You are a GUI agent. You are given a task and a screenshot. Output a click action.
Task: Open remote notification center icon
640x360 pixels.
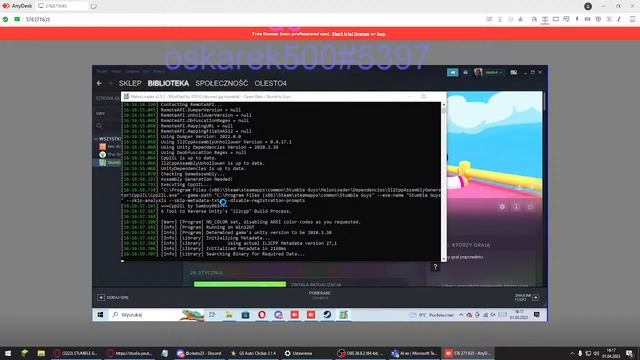point(537,315)
